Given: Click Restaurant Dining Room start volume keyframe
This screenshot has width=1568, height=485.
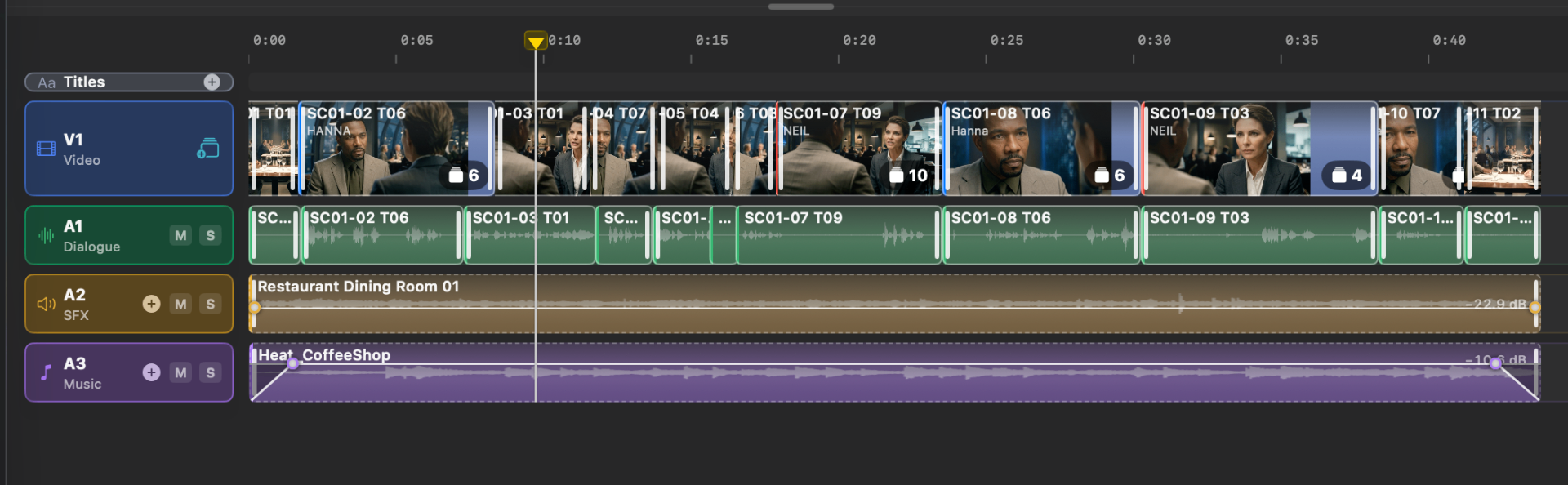Looking at the screenshot, I should (255, 307).
